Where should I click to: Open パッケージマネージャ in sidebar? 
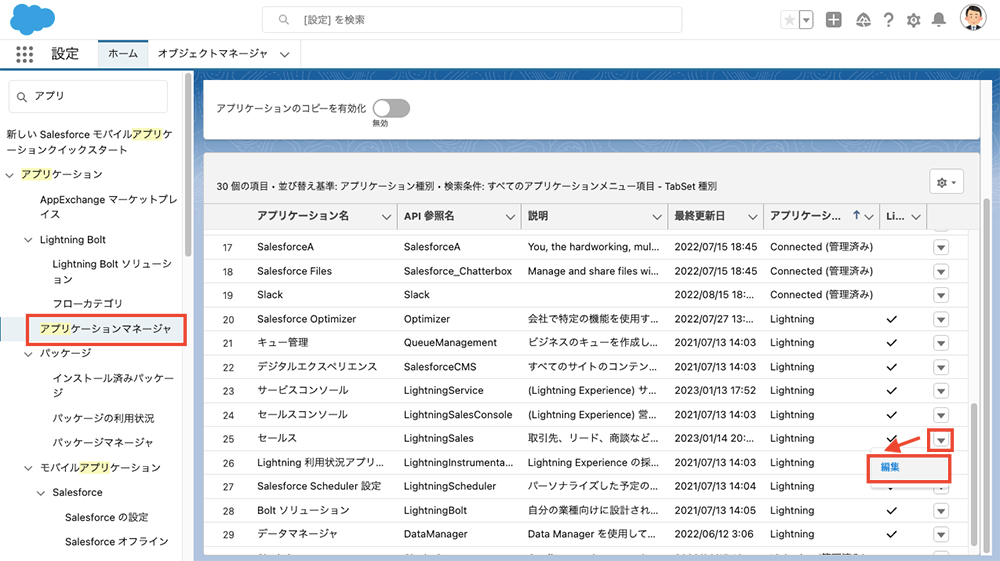coord(103,442)
